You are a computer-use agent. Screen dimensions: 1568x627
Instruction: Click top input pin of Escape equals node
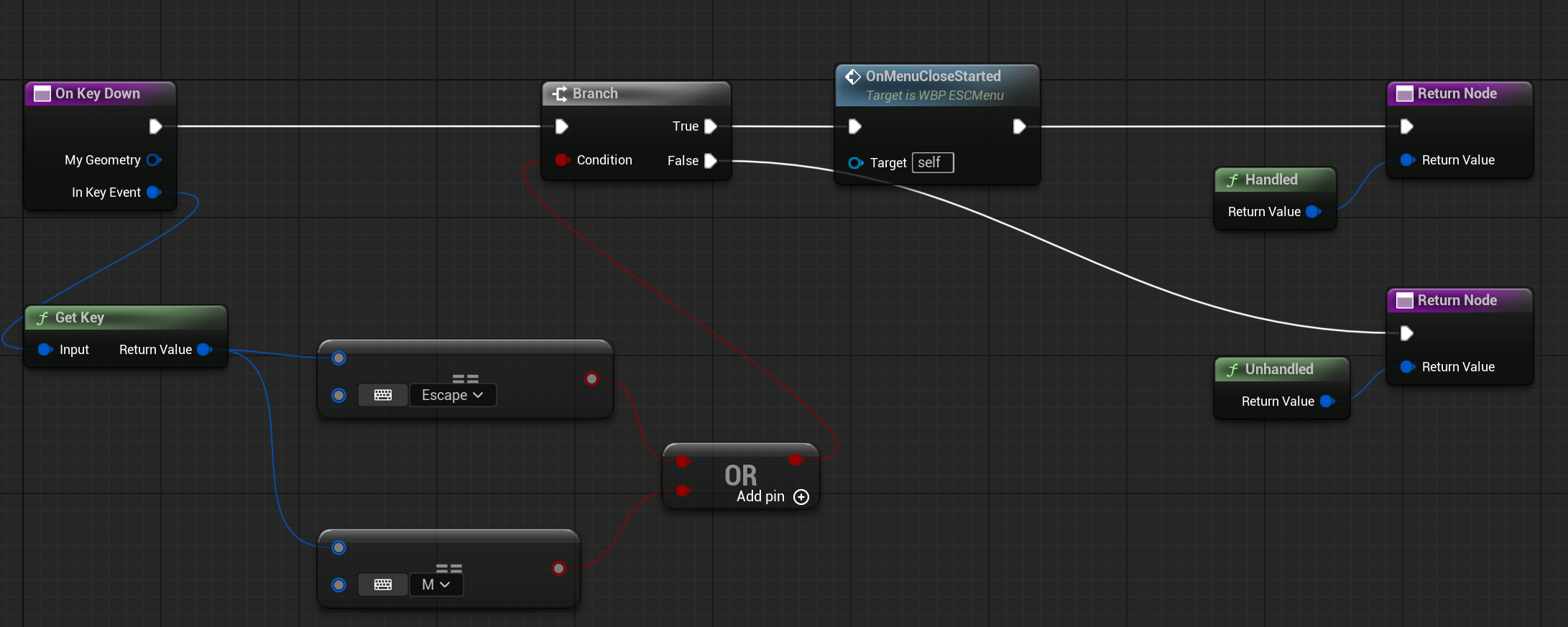(x=339, y=358)
